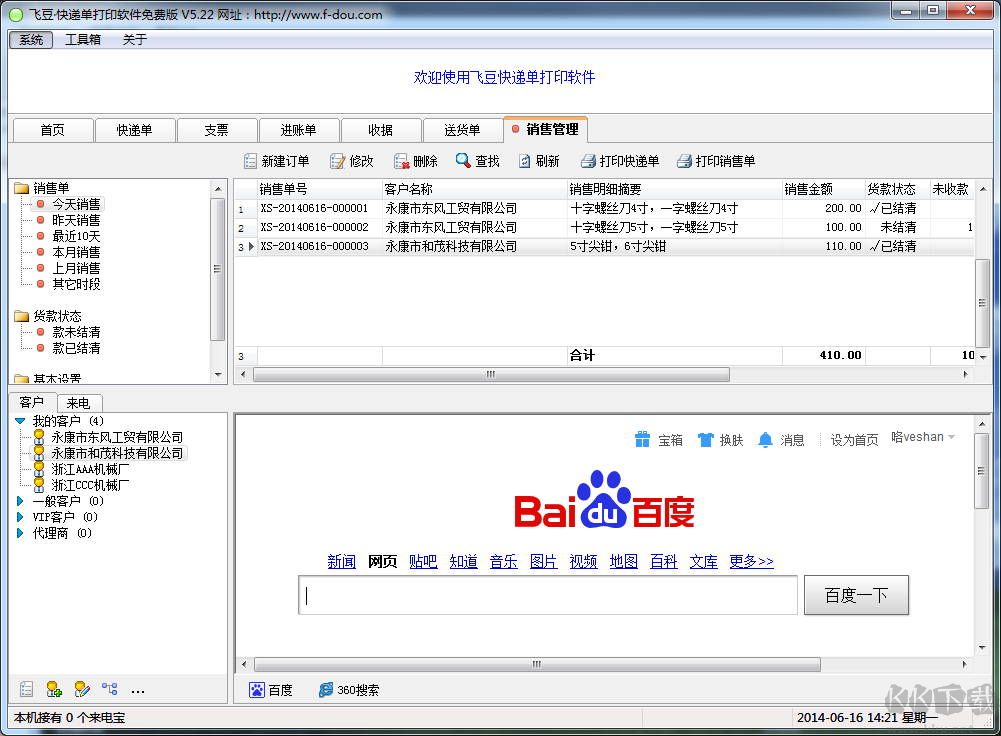The height and width of the screenshot is (736, 1001).
Task: Click the add customer icon in the bottom toolbar
Action: point(54,689)
